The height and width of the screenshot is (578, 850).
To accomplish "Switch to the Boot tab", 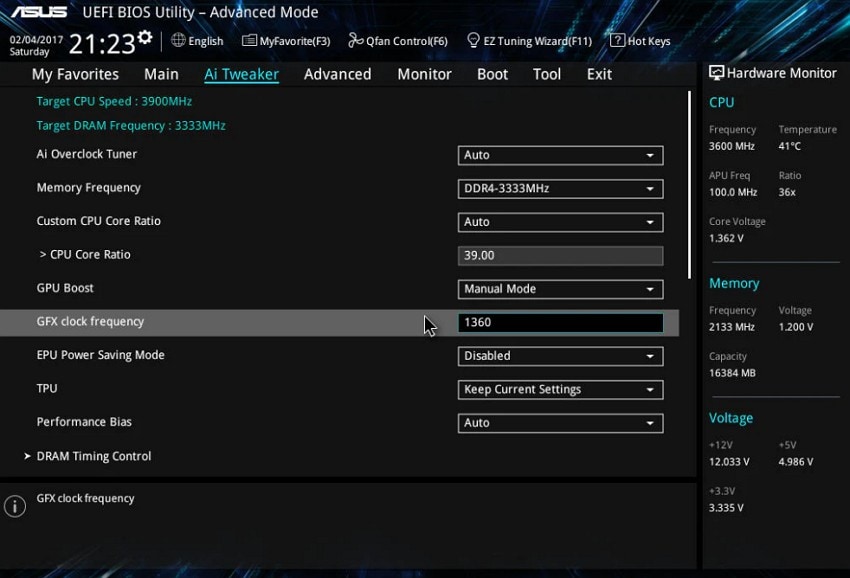I will click(x=492, y=73).
